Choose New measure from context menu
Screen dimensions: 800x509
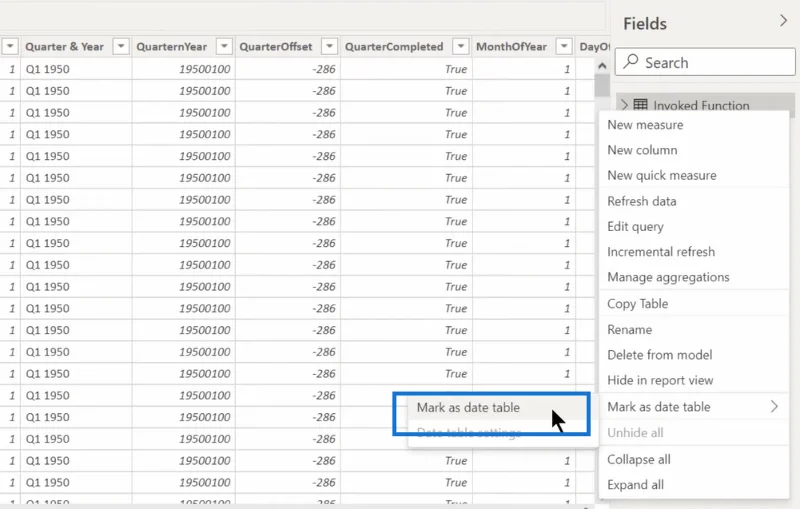pyautogui.click(x=694, y=125)
